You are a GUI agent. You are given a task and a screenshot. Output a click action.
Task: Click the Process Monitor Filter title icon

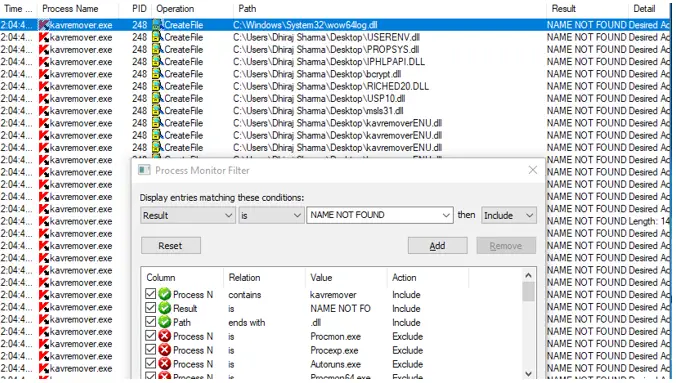tap(144, 170)
